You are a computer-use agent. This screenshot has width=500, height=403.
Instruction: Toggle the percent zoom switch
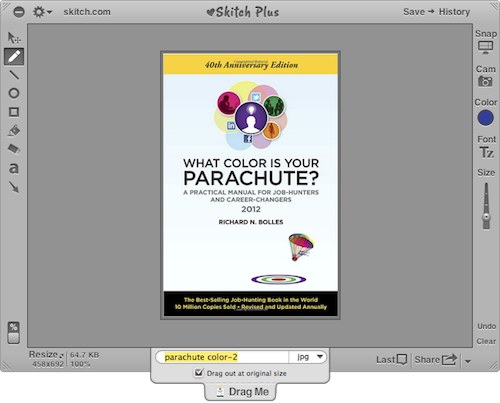tap(13, 332)
